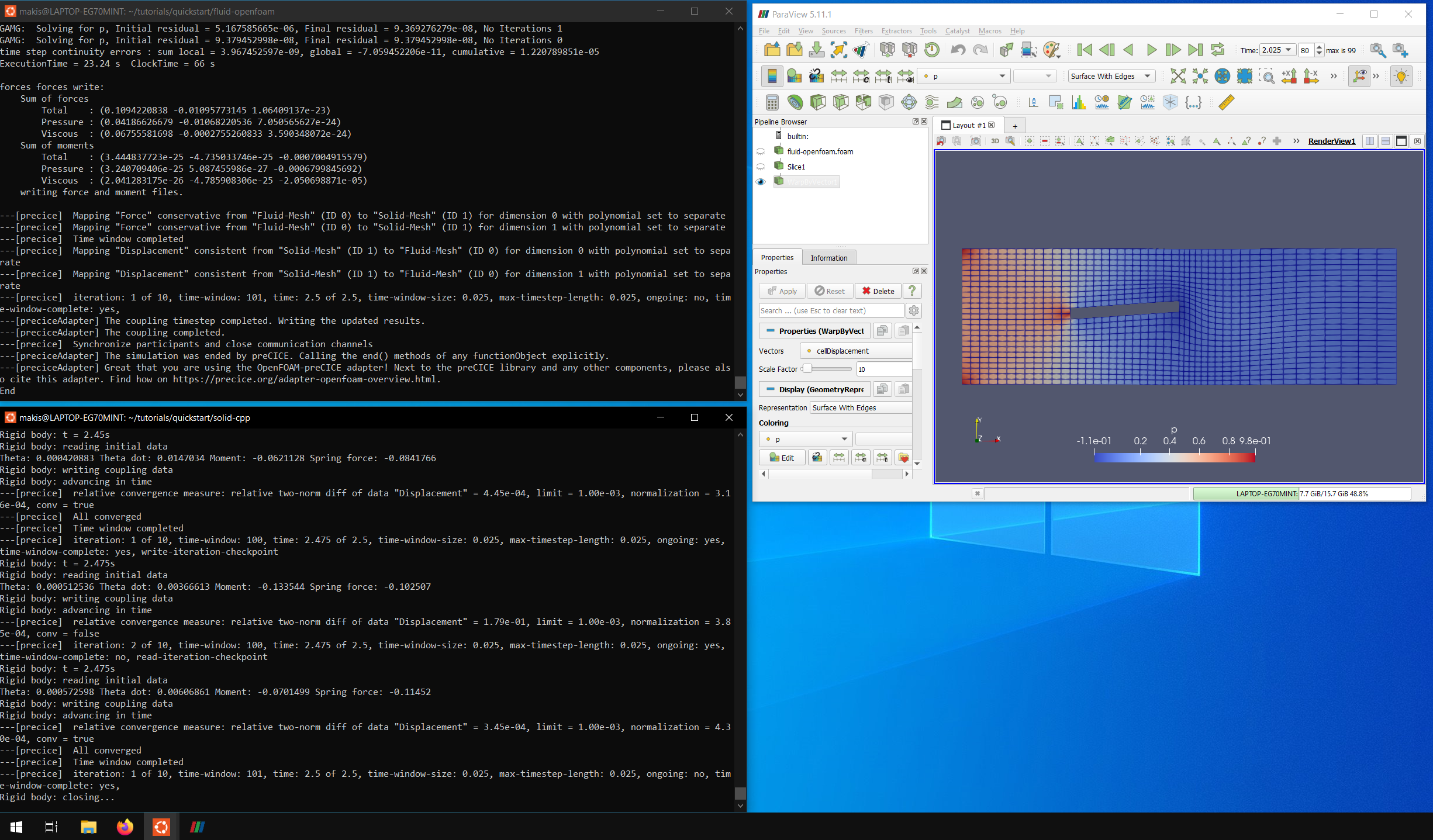This screenshot has height=840, width=1433.
Task: Open the Calculator filter
Action: [772, 102]
